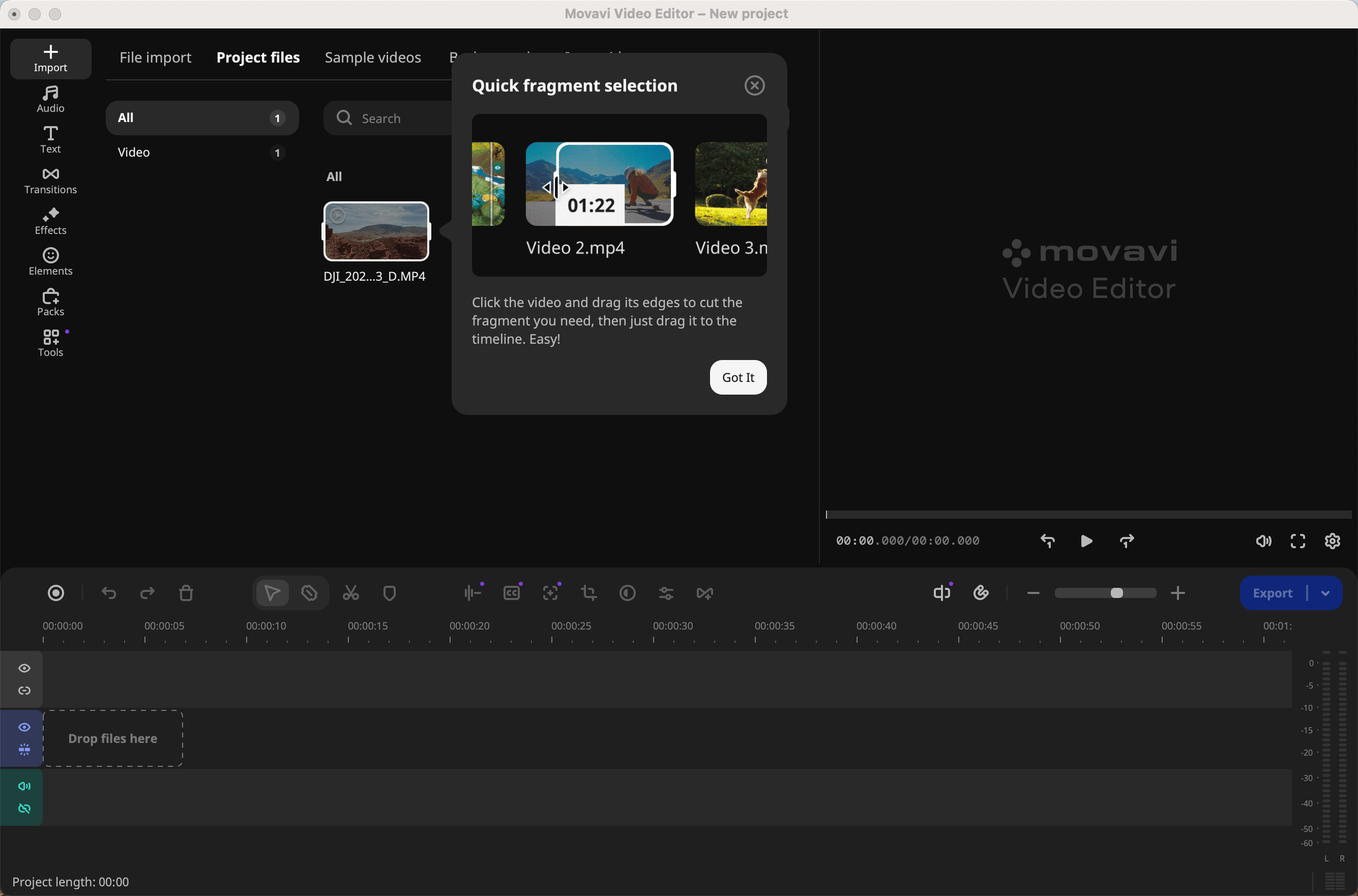Switch to Project files tab
This screenshot has height=896, width=1358.
click(x=258, y=57)
